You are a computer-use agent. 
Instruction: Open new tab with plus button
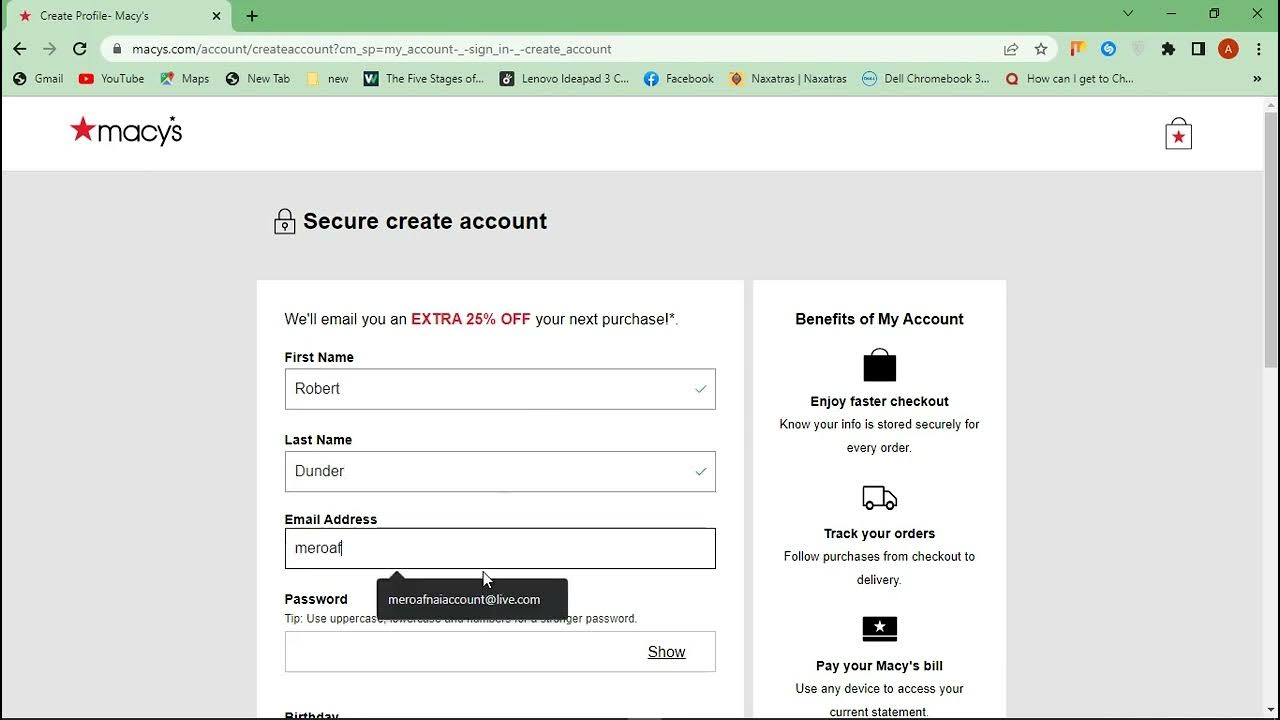pyautogui.click(x=252, y=16)
